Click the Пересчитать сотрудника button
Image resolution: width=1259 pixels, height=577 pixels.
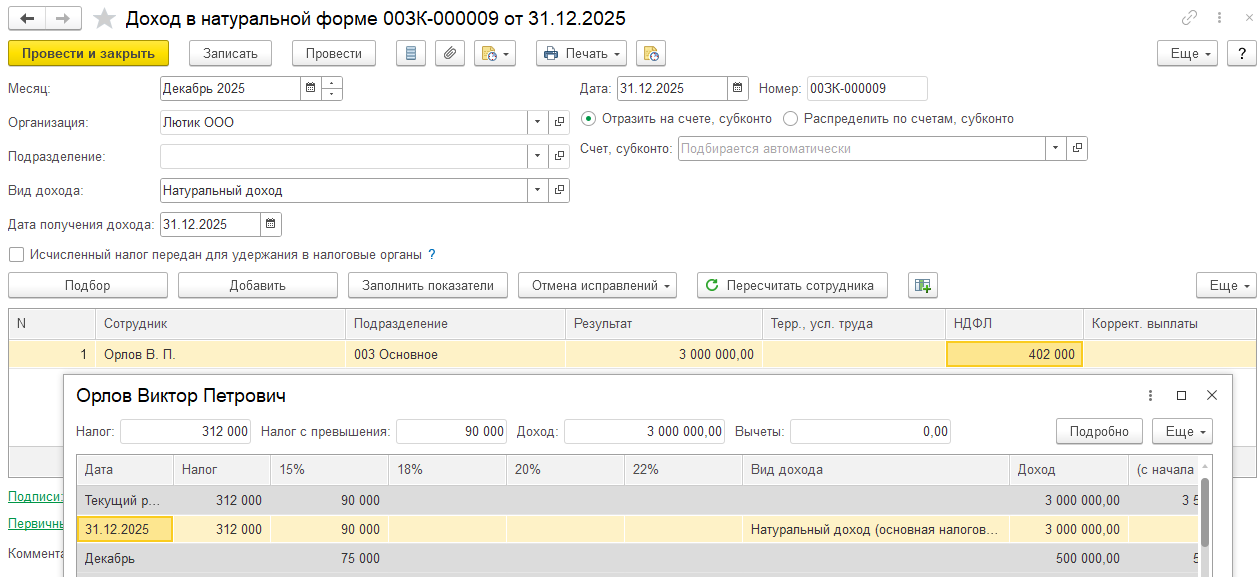792,286
